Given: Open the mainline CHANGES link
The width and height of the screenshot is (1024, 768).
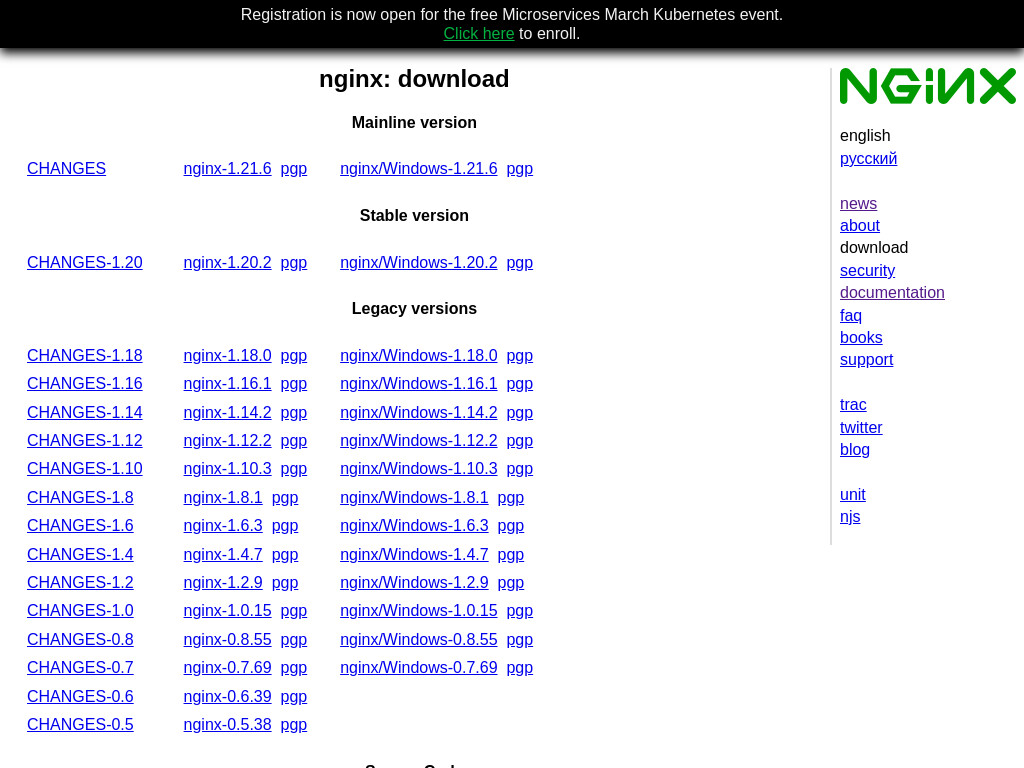Looking at the screenshot, I should pyautogui.click(x=66, y=168).
